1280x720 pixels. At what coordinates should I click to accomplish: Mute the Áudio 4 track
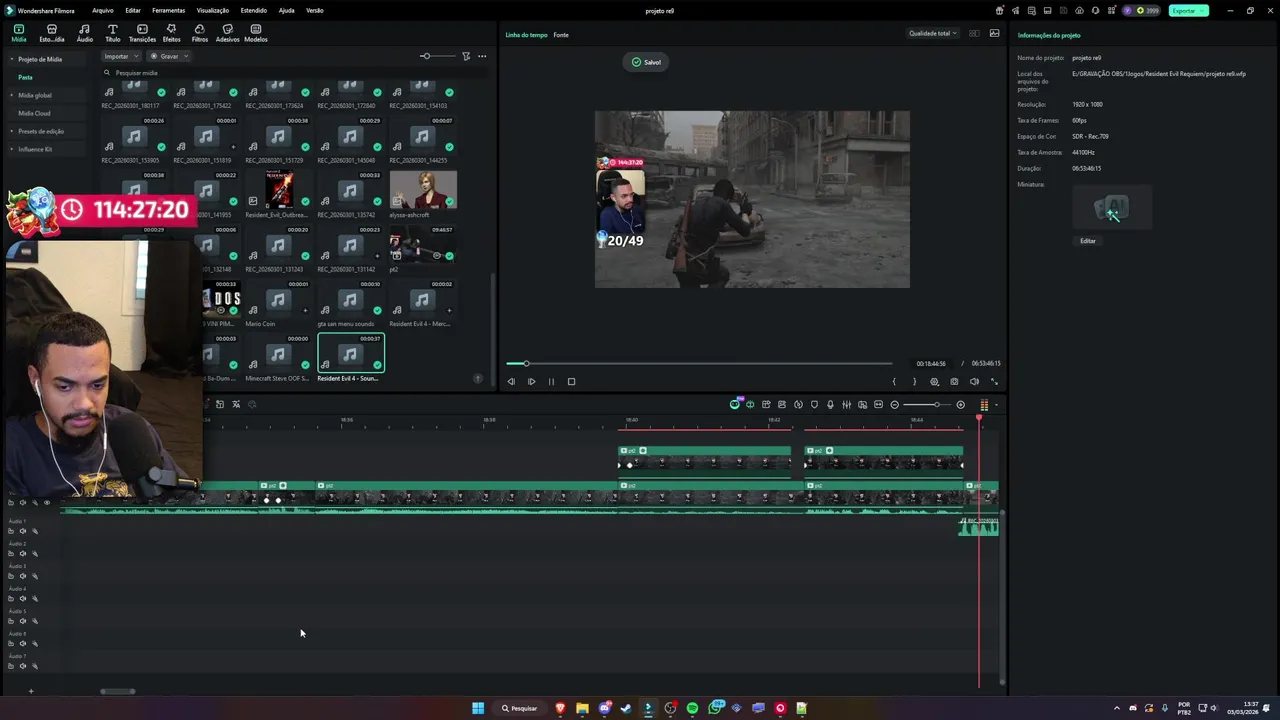(x=23, y=598)
